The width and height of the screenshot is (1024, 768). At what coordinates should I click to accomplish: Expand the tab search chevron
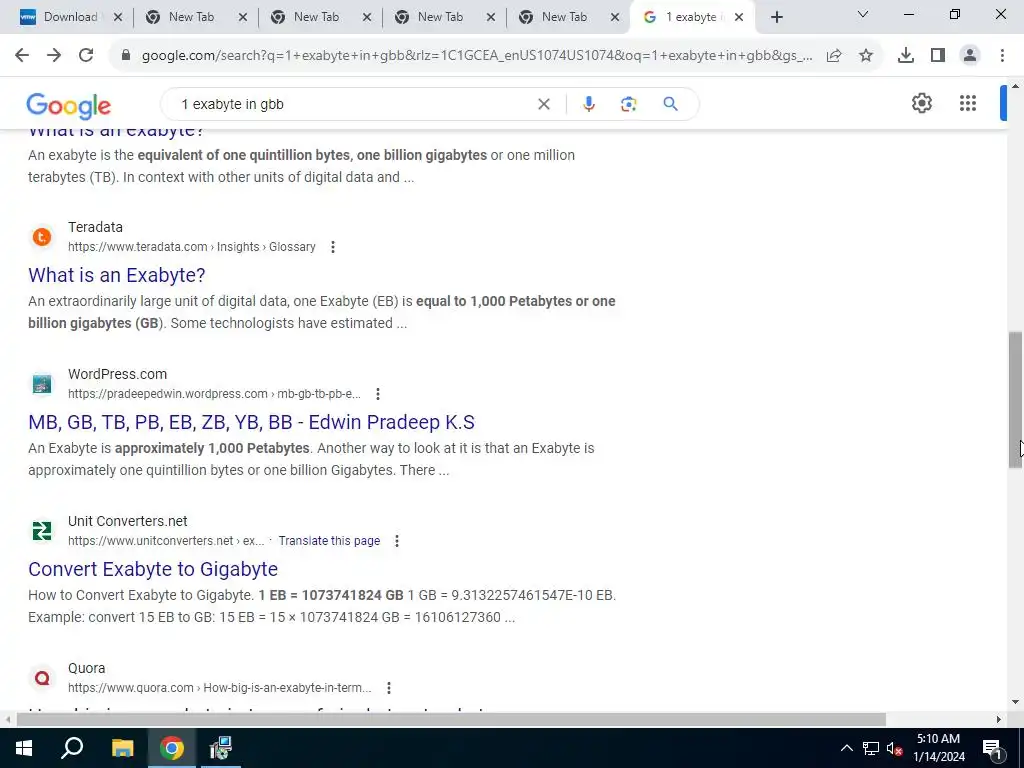tap(863, 14)
